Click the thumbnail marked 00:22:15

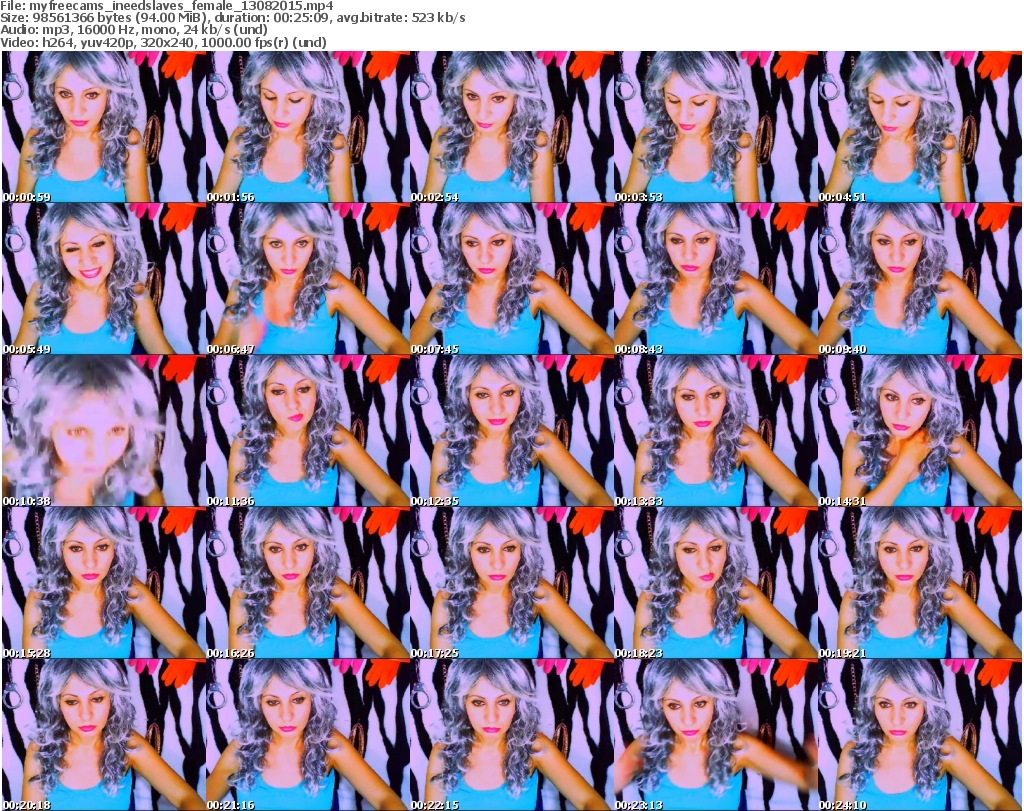pos(511,735)
